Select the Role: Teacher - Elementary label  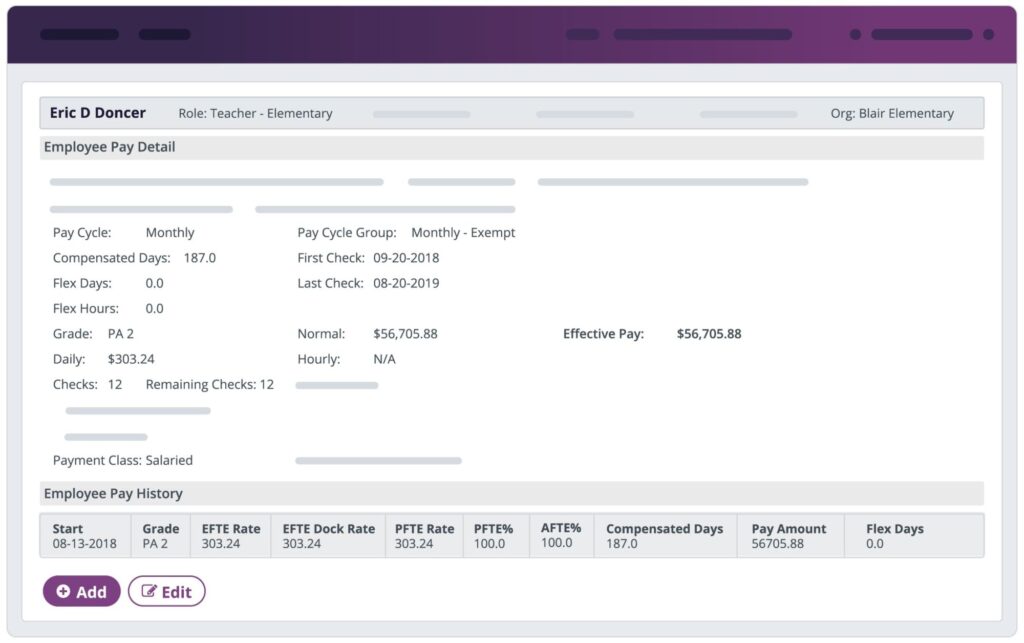(x=255, y=113)
